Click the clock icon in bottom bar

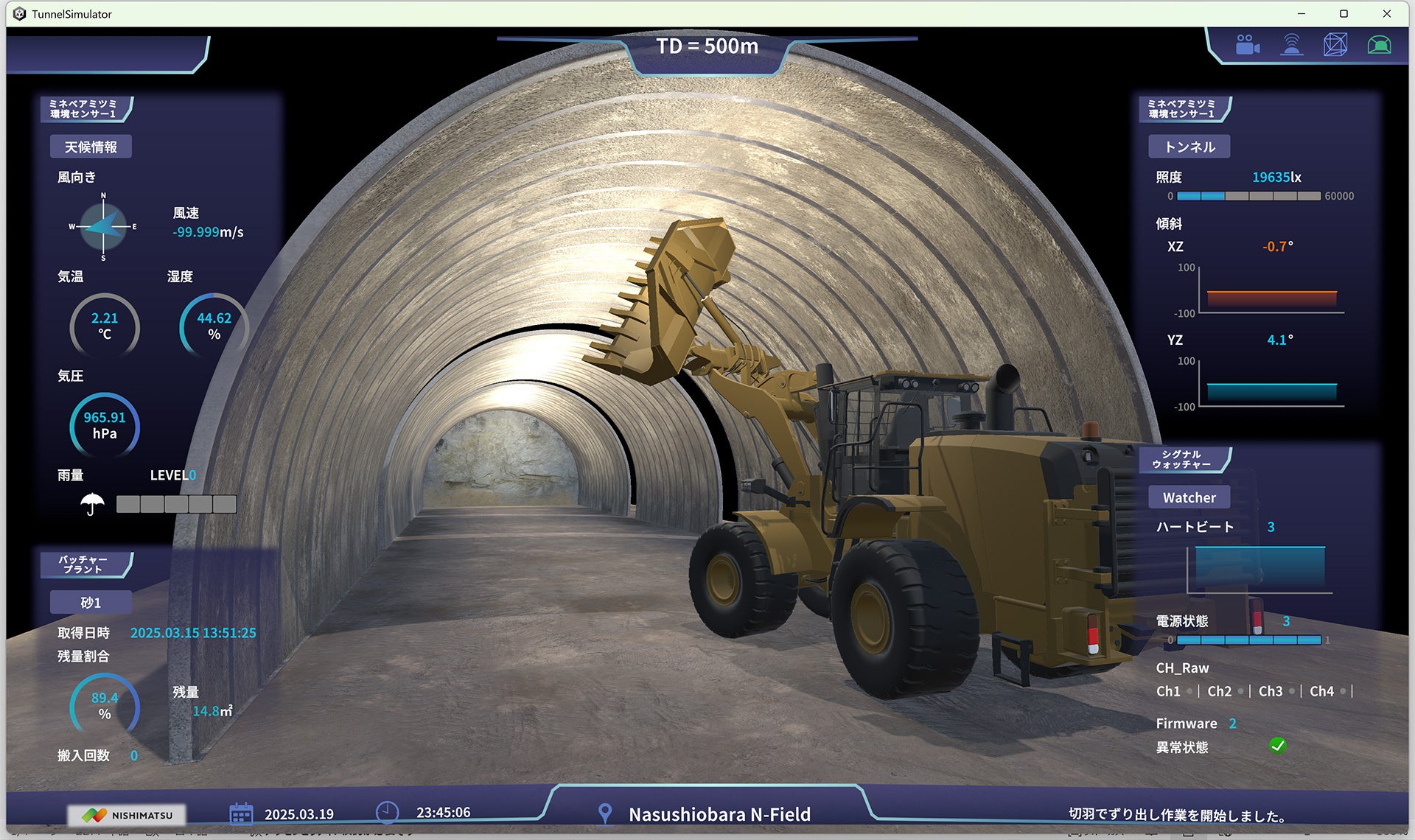tap(387, 812)
